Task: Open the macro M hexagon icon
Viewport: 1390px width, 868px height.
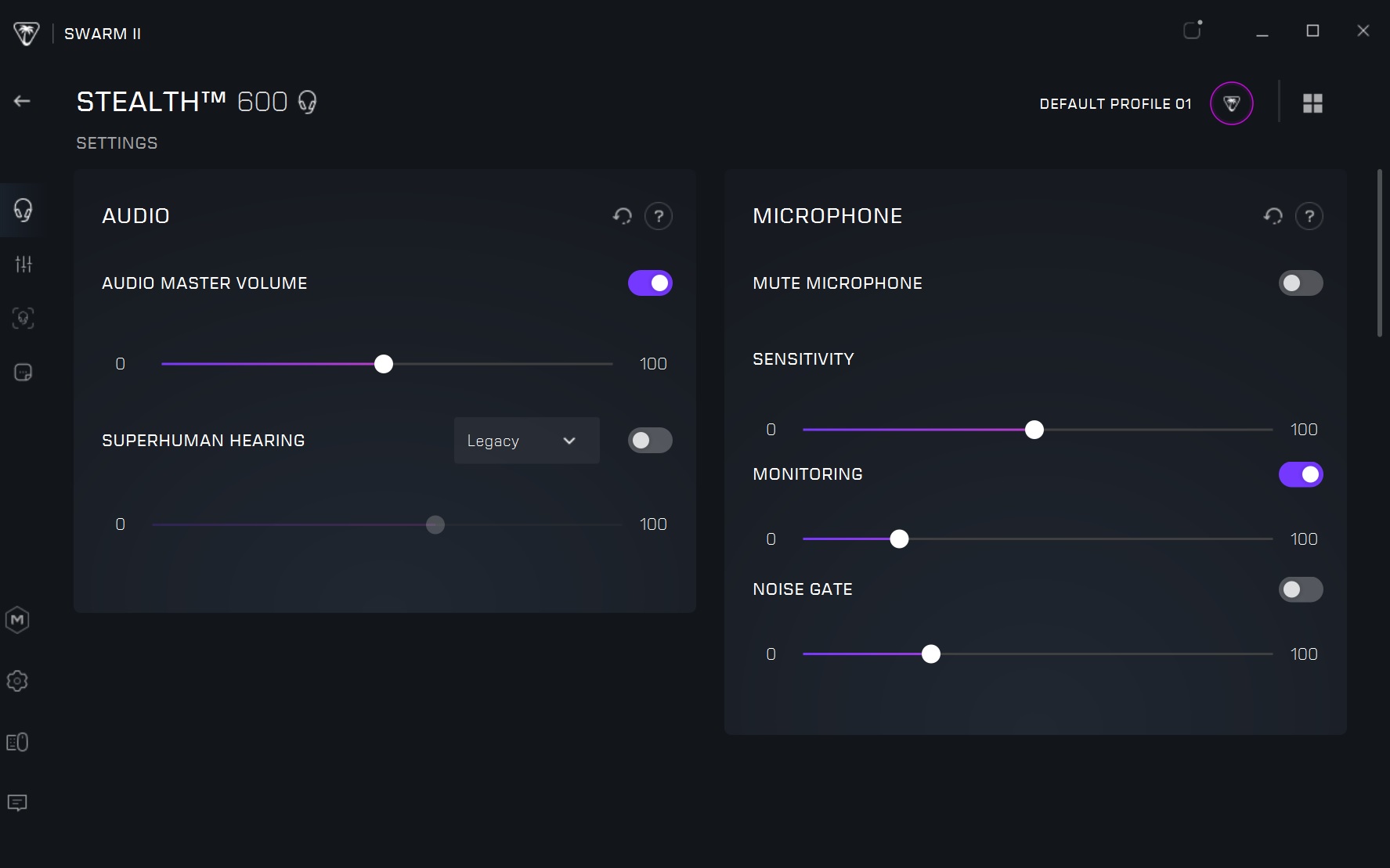Action: (x=17, y=620)
